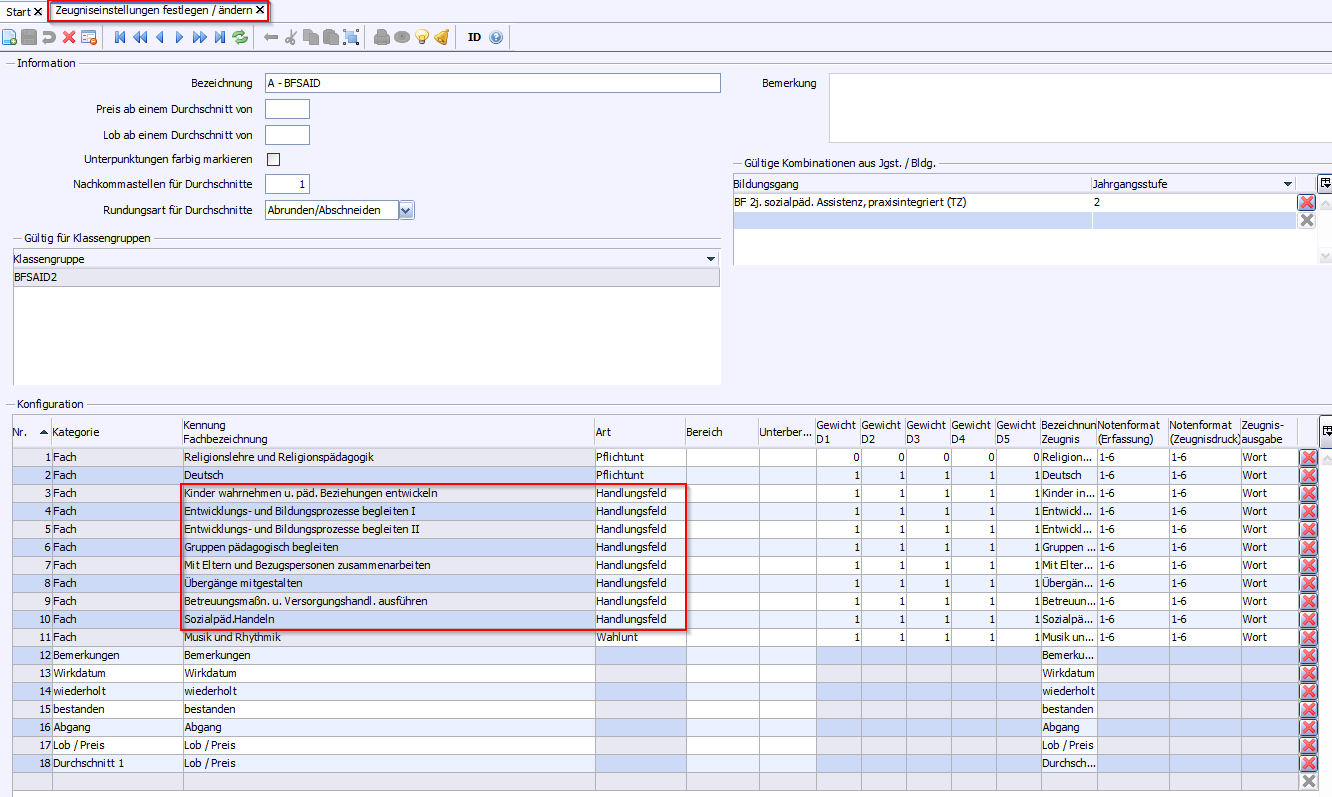
Task: Click the ID toolbar button
Action: [x=474, y=37]
